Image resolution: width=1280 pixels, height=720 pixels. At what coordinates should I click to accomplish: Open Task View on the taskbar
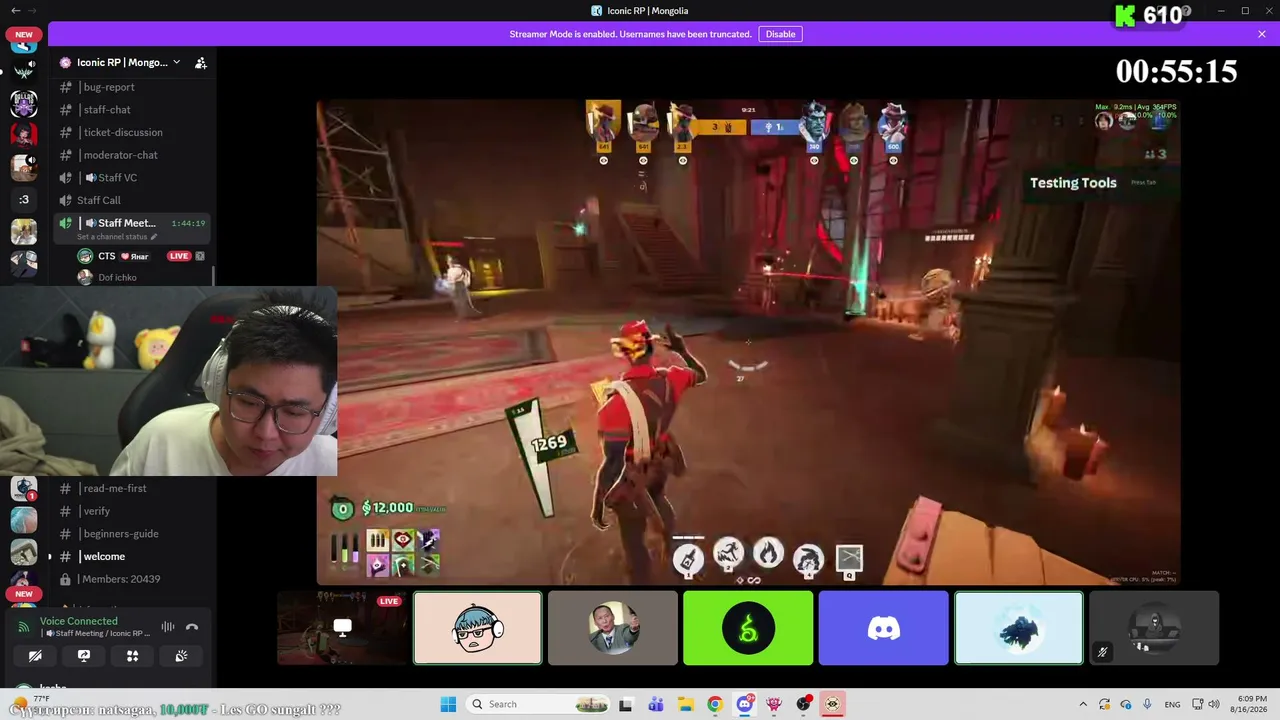pos(626,704)
